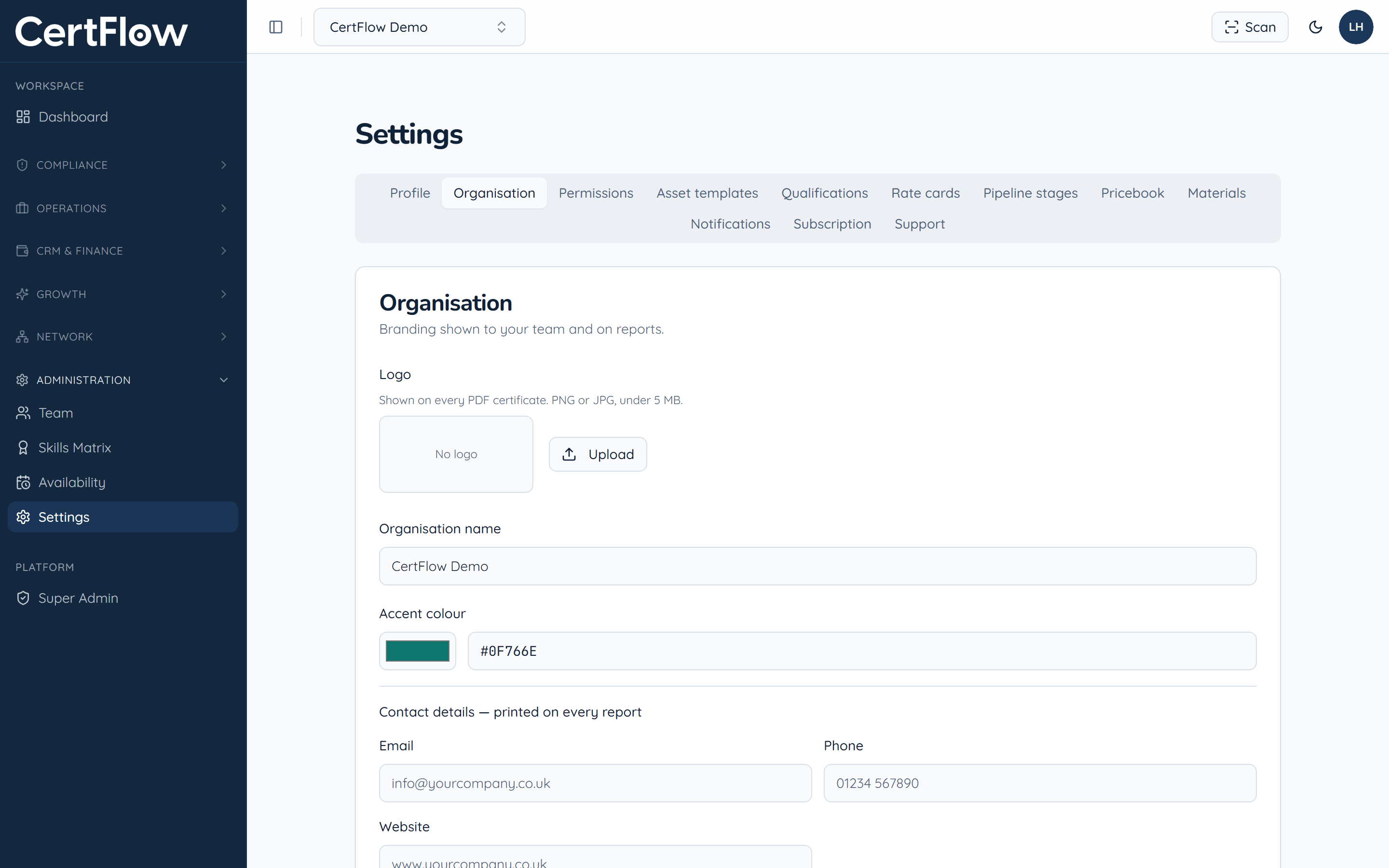Image resolution: width=1389 pixels, height=868 pixels.
Task: Click the No logo preview box
Action: (456, 455)
